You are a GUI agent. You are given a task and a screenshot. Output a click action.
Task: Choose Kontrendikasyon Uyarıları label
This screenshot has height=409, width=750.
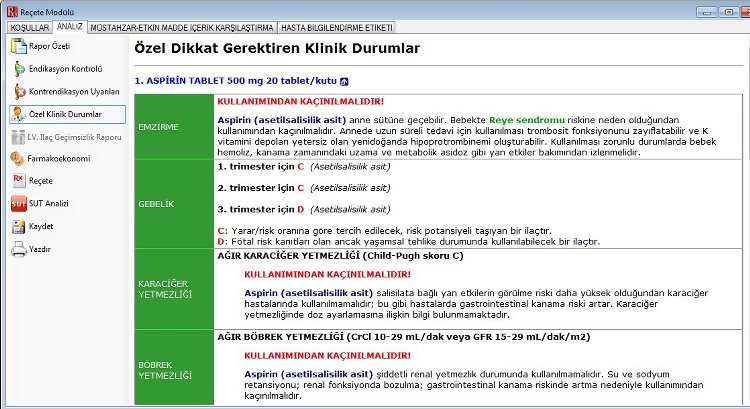[74, 91]
